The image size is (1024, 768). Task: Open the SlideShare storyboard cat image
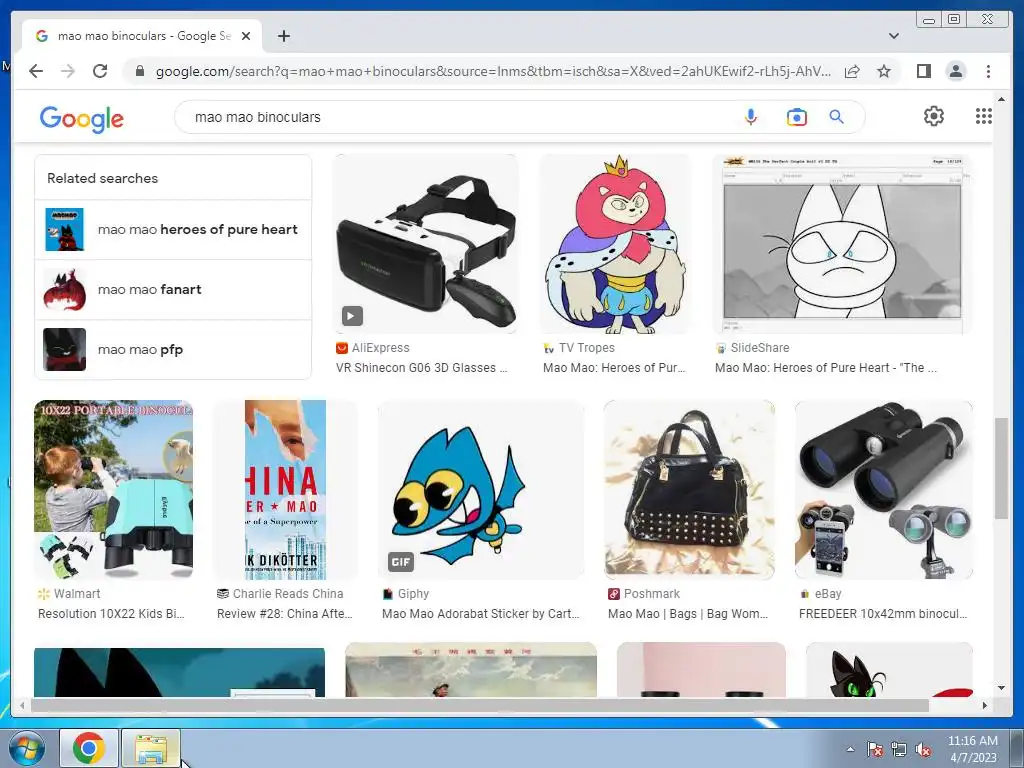842,244
